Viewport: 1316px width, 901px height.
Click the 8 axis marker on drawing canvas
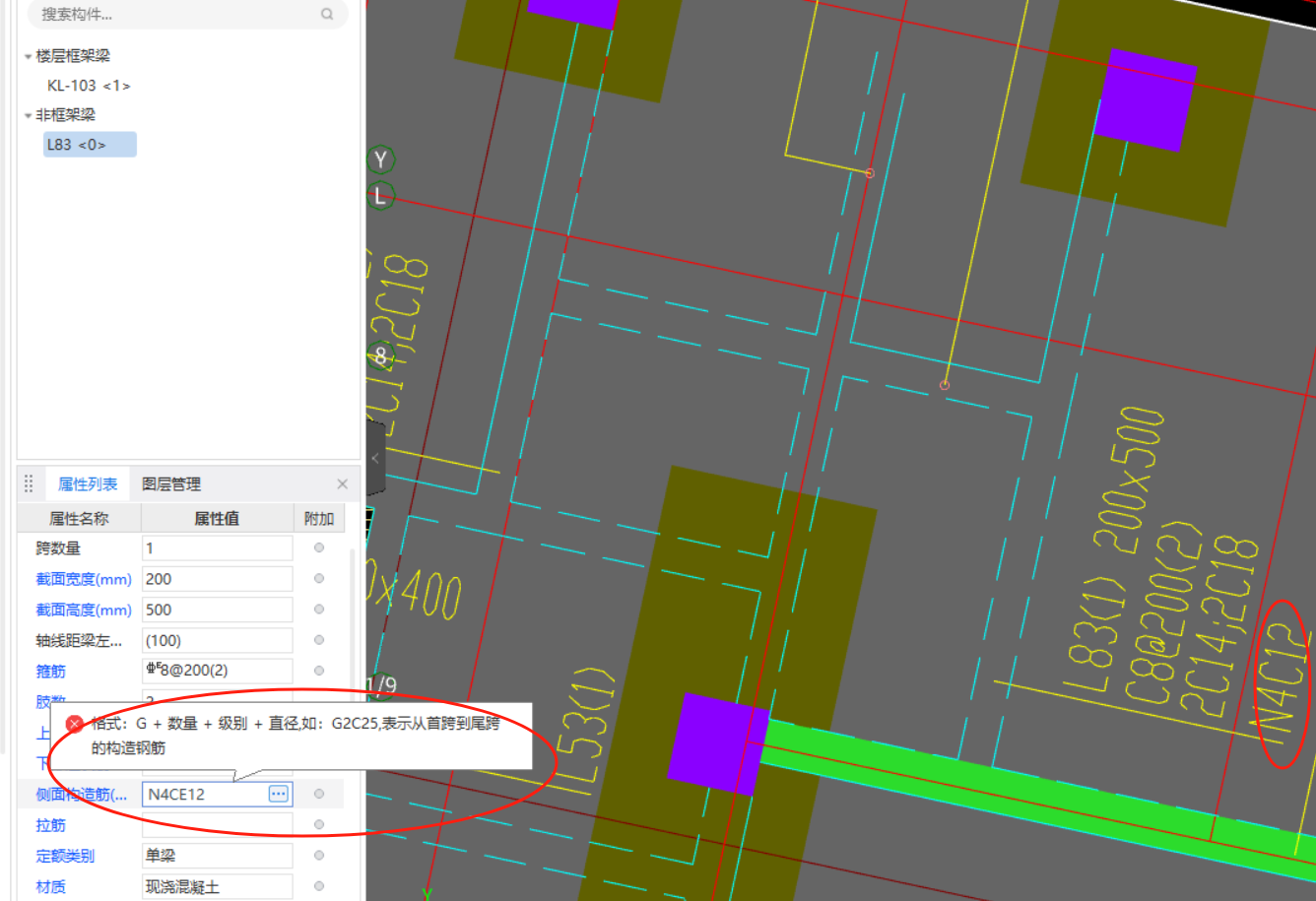click(380, 355)
